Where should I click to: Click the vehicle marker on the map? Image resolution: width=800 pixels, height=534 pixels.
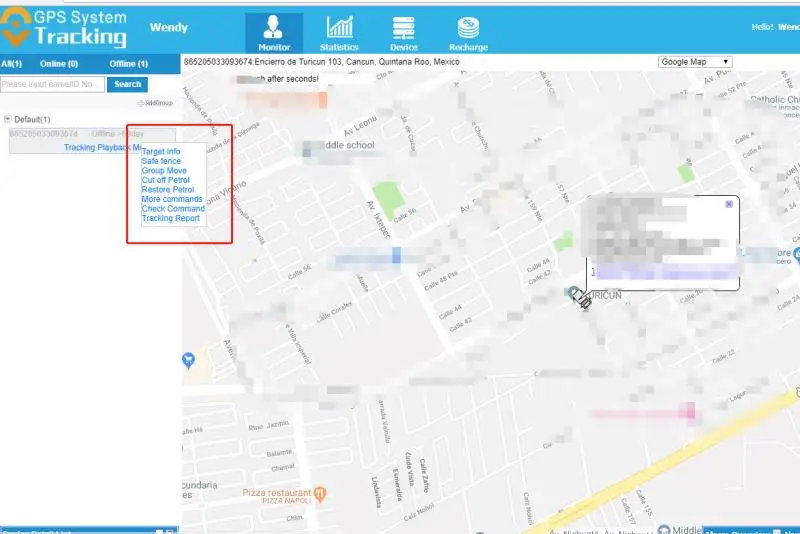tap(580, 297)
